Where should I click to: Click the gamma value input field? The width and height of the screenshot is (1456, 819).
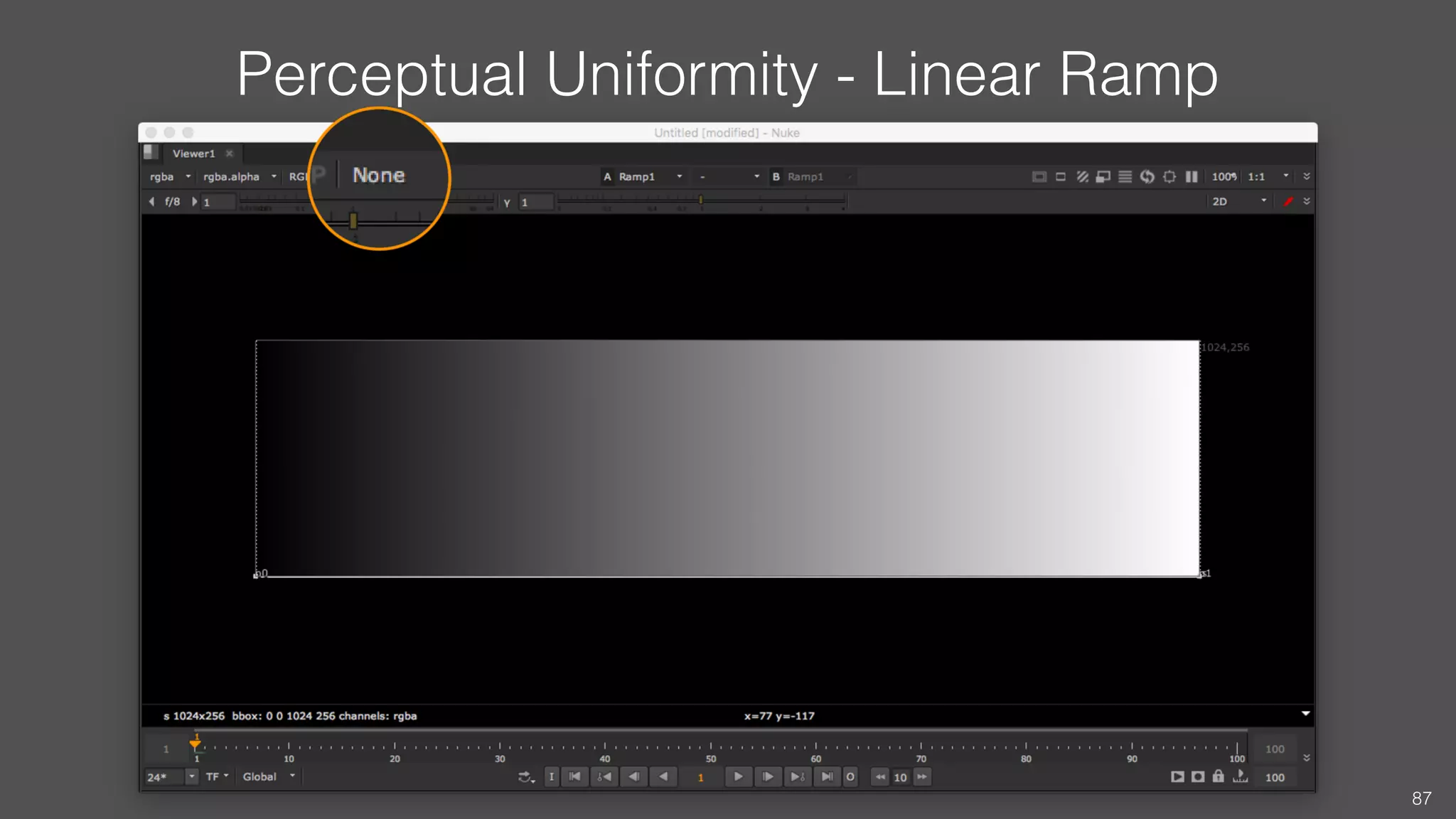[x=535, y=203]
